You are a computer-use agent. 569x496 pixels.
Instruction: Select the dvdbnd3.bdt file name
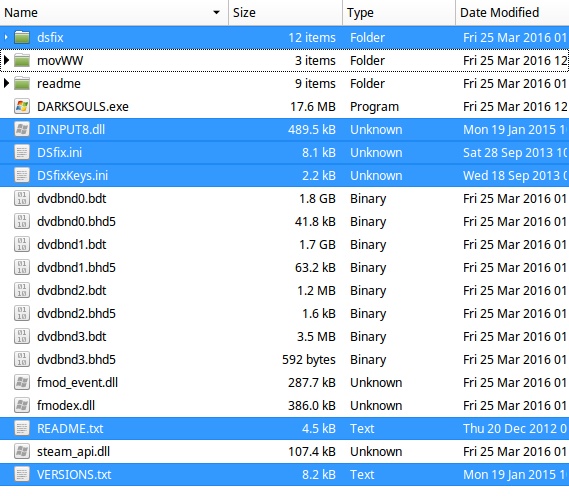point(71,336)
